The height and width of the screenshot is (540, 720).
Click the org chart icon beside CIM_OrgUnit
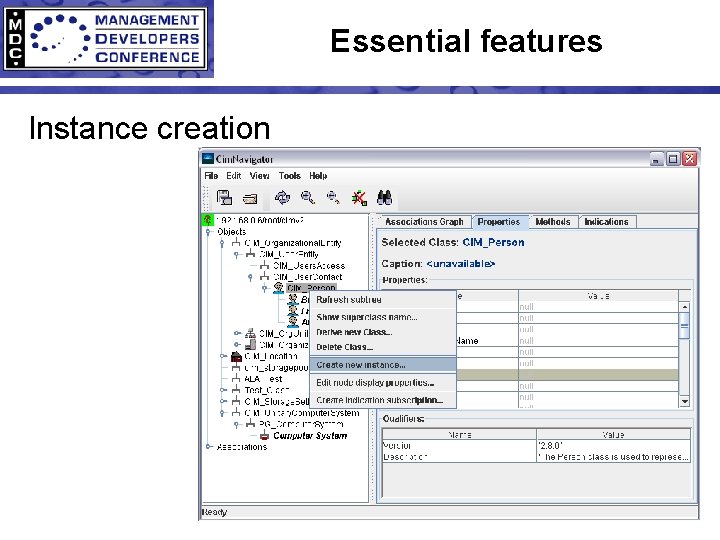pos(250,333)
